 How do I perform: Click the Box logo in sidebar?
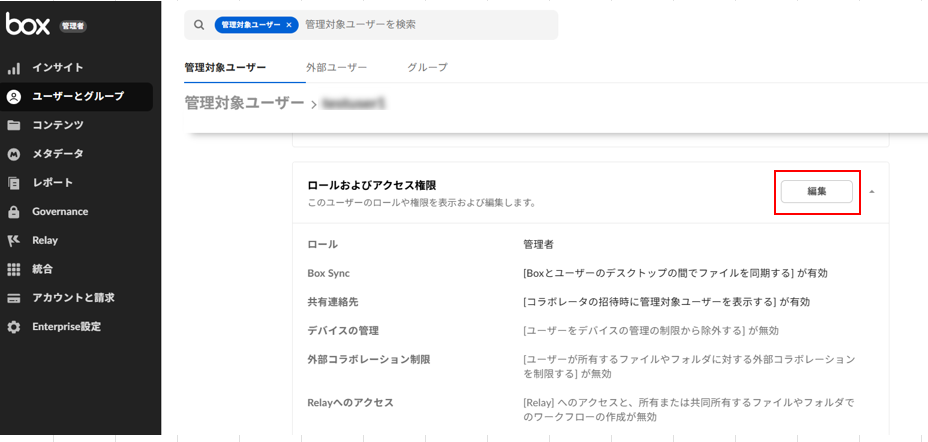coord(28,25)
